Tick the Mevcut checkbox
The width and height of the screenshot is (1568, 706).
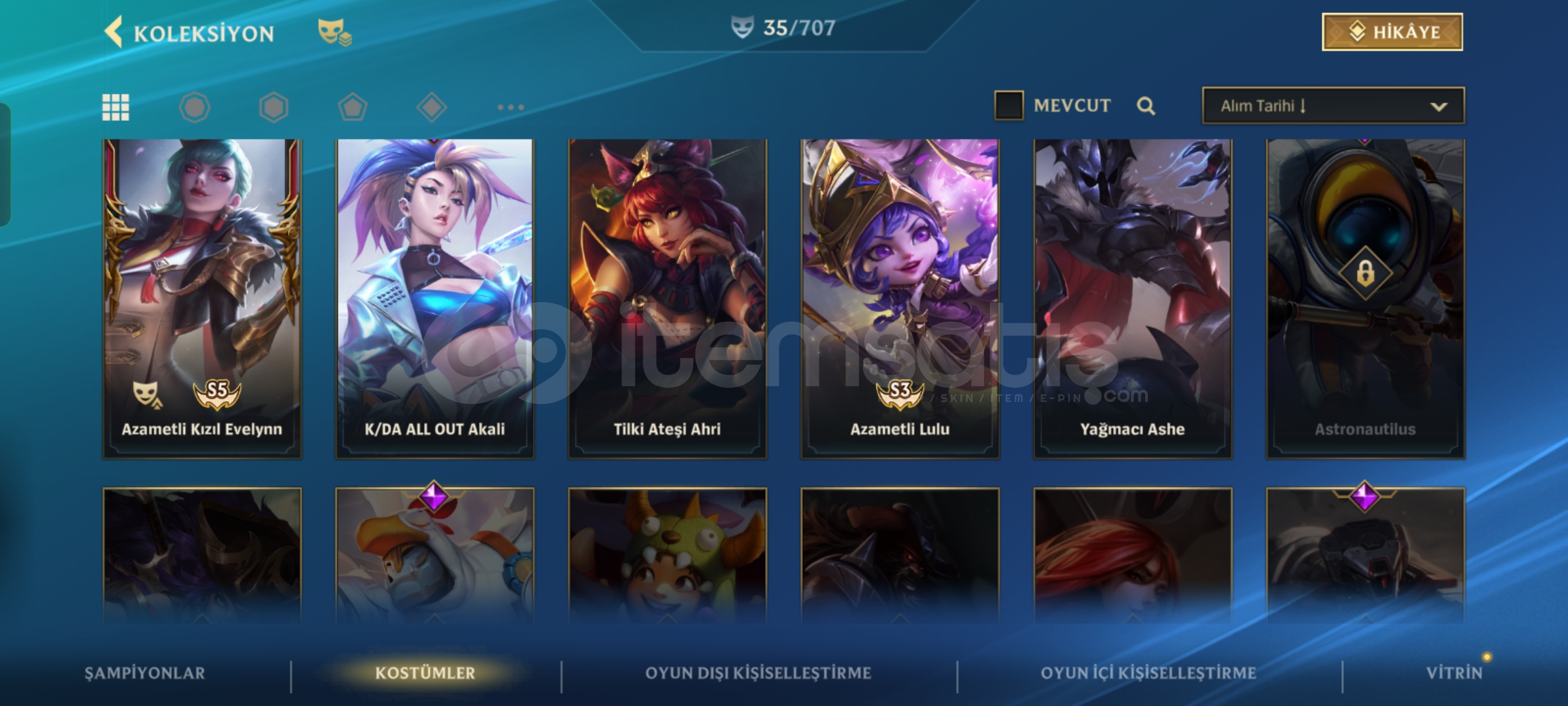tap(1009, 105)
